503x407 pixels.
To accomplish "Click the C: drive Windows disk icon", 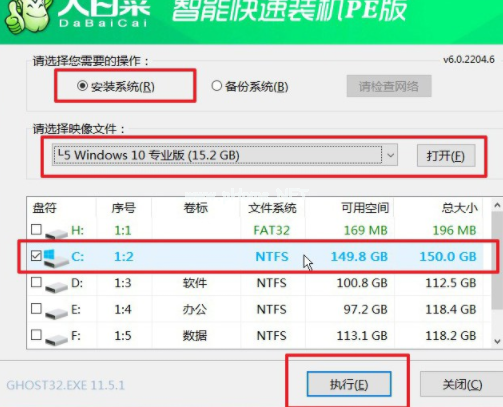I will point(56,258).
